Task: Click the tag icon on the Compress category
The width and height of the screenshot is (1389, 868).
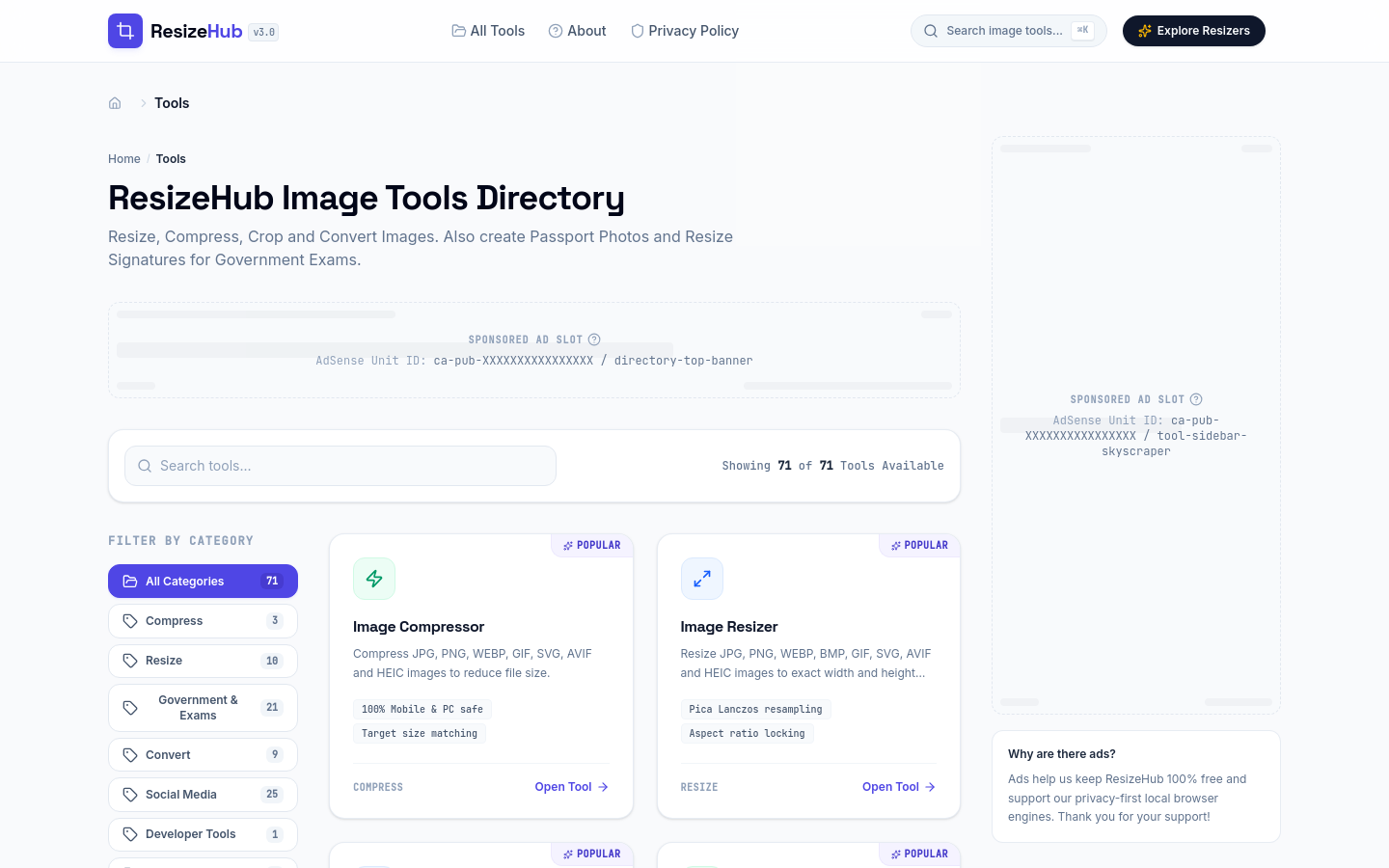Action: click(130, 621)
